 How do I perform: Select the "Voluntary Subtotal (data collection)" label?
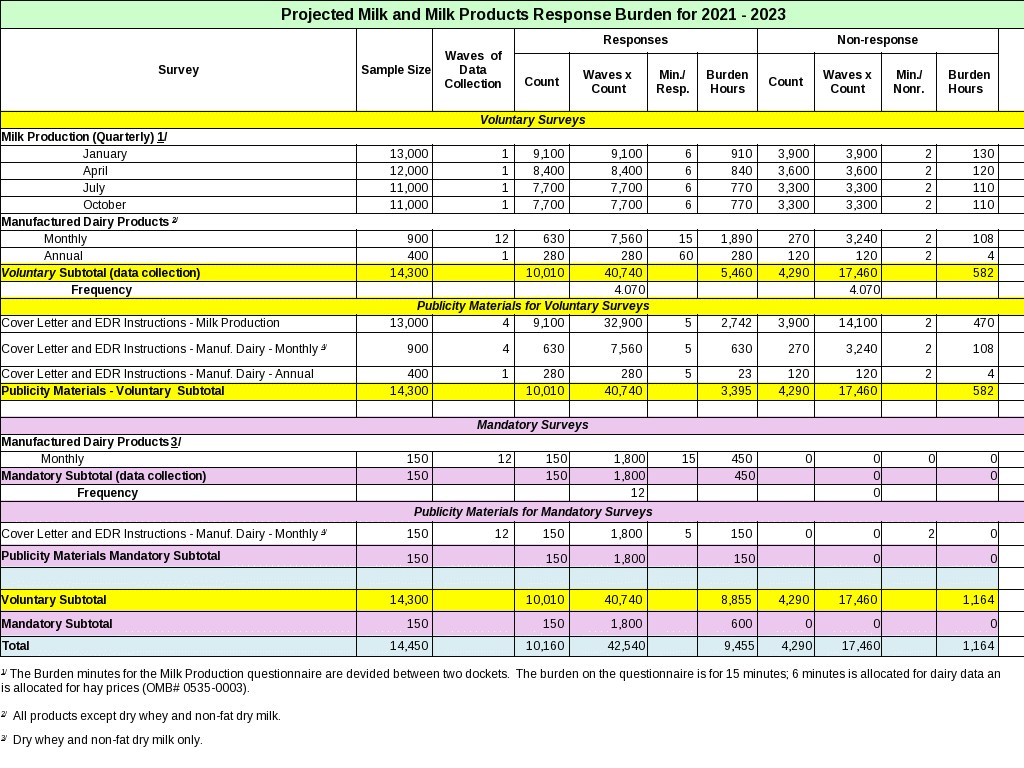(x=101, y=273)
